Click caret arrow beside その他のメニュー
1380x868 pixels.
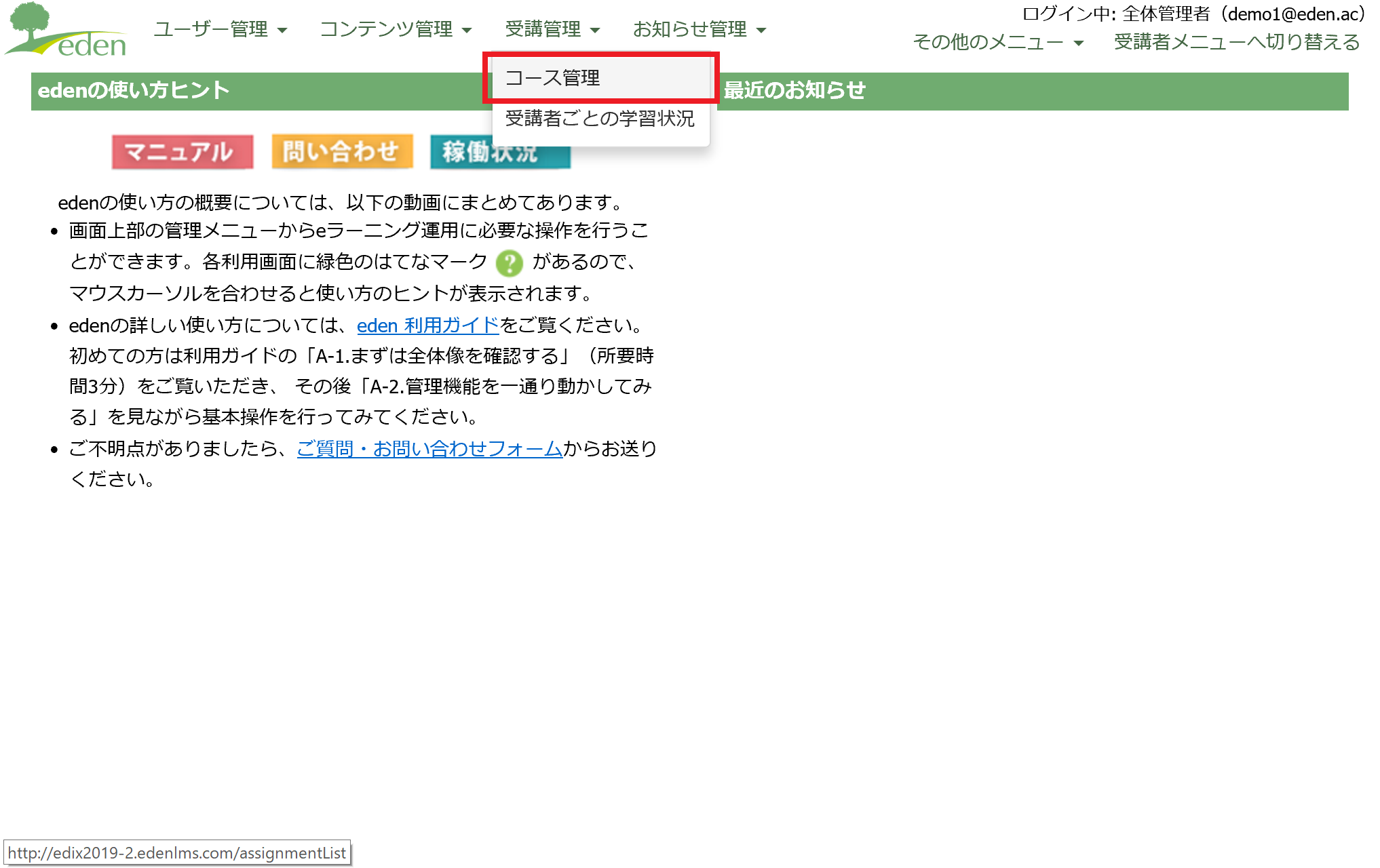(1079, 43)
